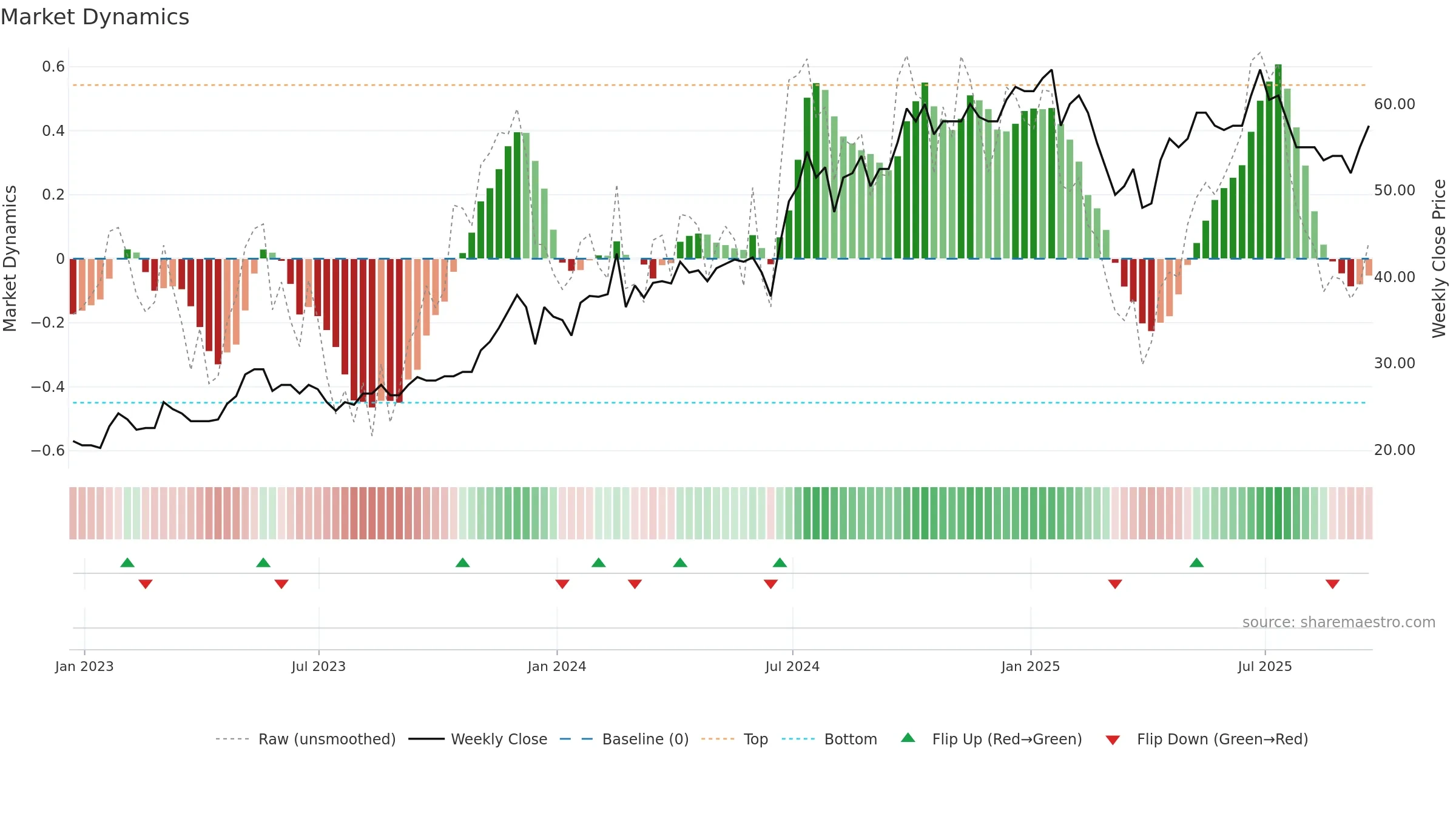The height and width of the screenshot is (819, 1456).
Task: Select the Flip Up marker just before Jul 2024
Action: tap(780, 562)
